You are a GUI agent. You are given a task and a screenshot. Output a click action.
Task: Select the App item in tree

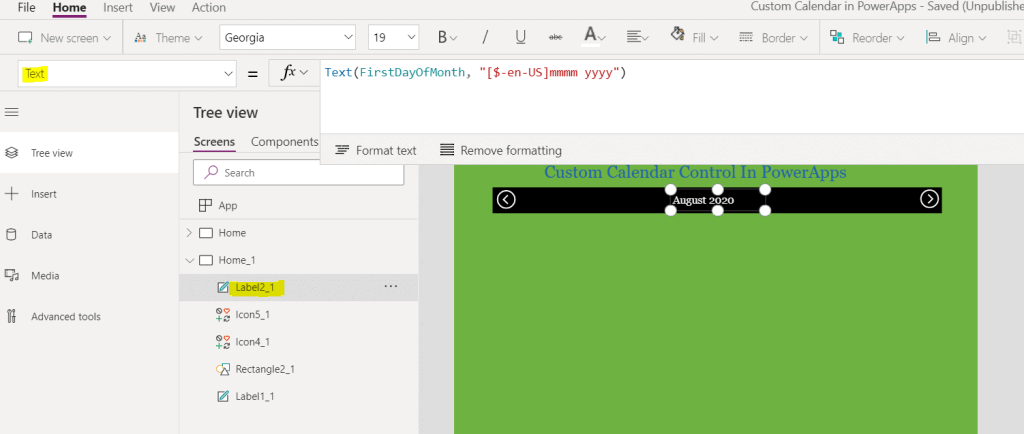point(228,206)
